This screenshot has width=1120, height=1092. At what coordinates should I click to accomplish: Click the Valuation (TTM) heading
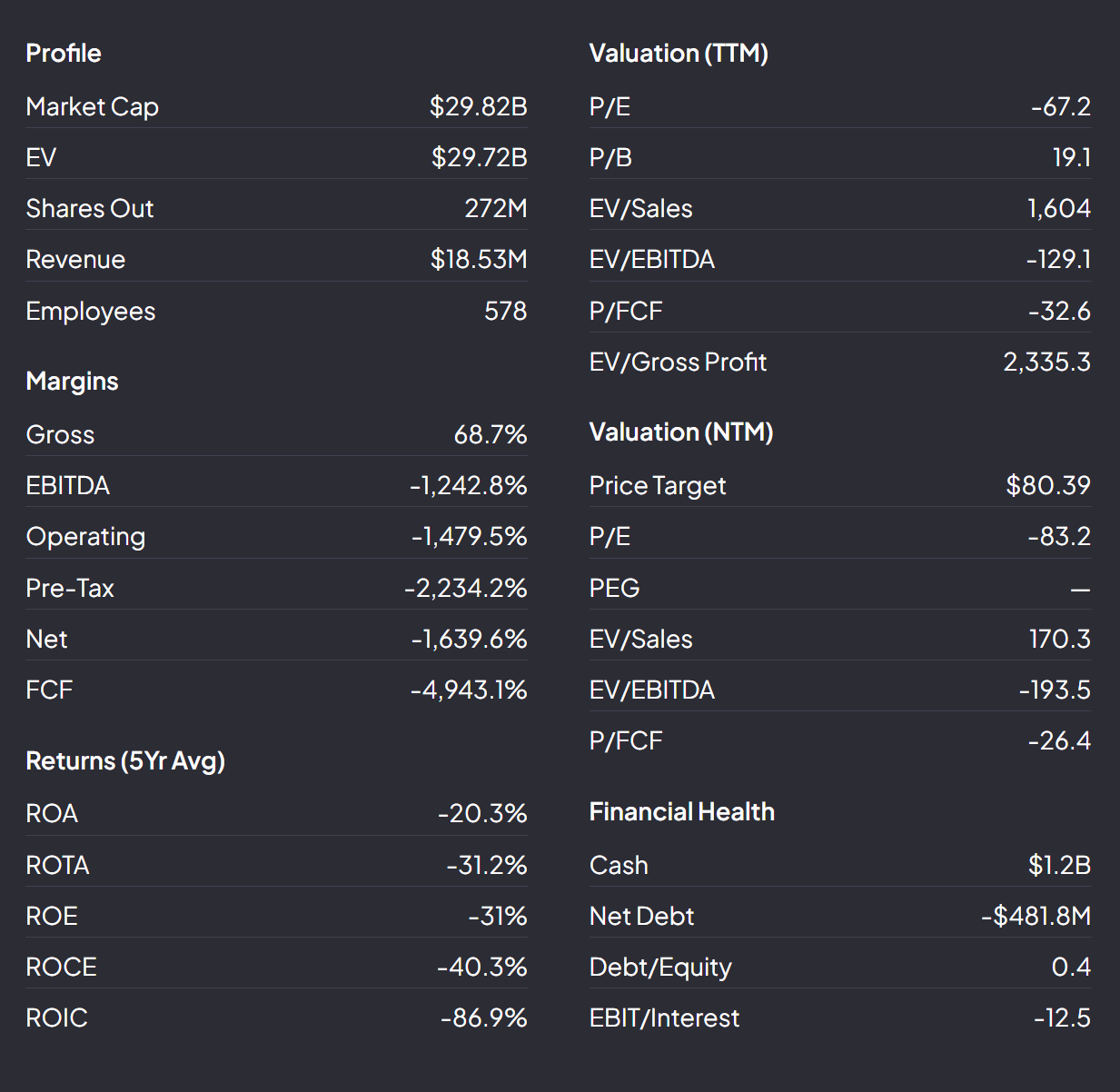pyautogui.click(x=679, y=53)
